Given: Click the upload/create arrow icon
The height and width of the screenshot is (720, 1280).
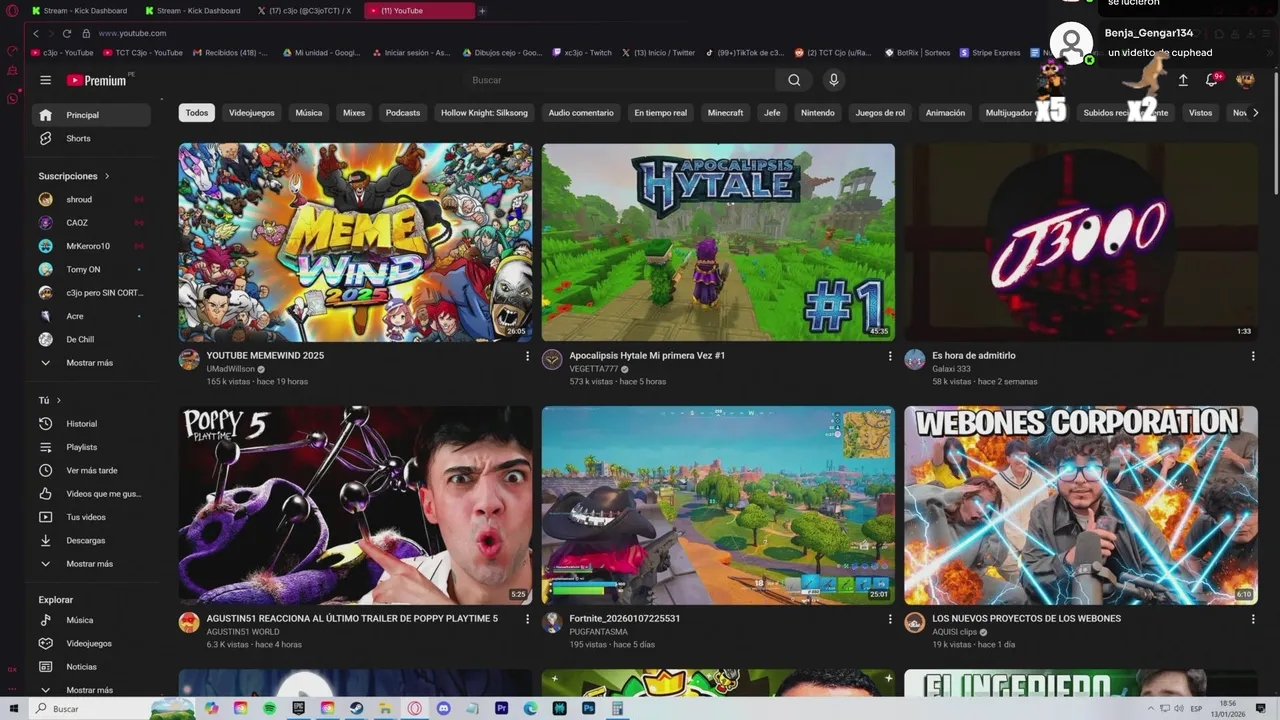Looking at the screenshot, I should pyautogui.click(x=1183, y=80).
